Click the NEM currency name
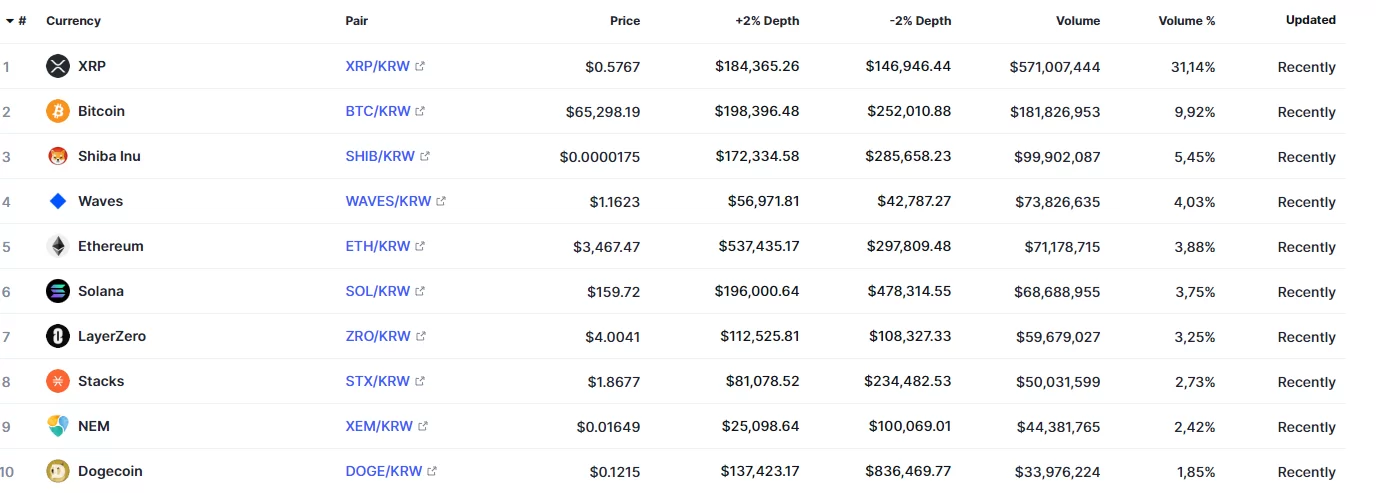The height and width of the screenshot is (493, 1376). click(94, 426)
